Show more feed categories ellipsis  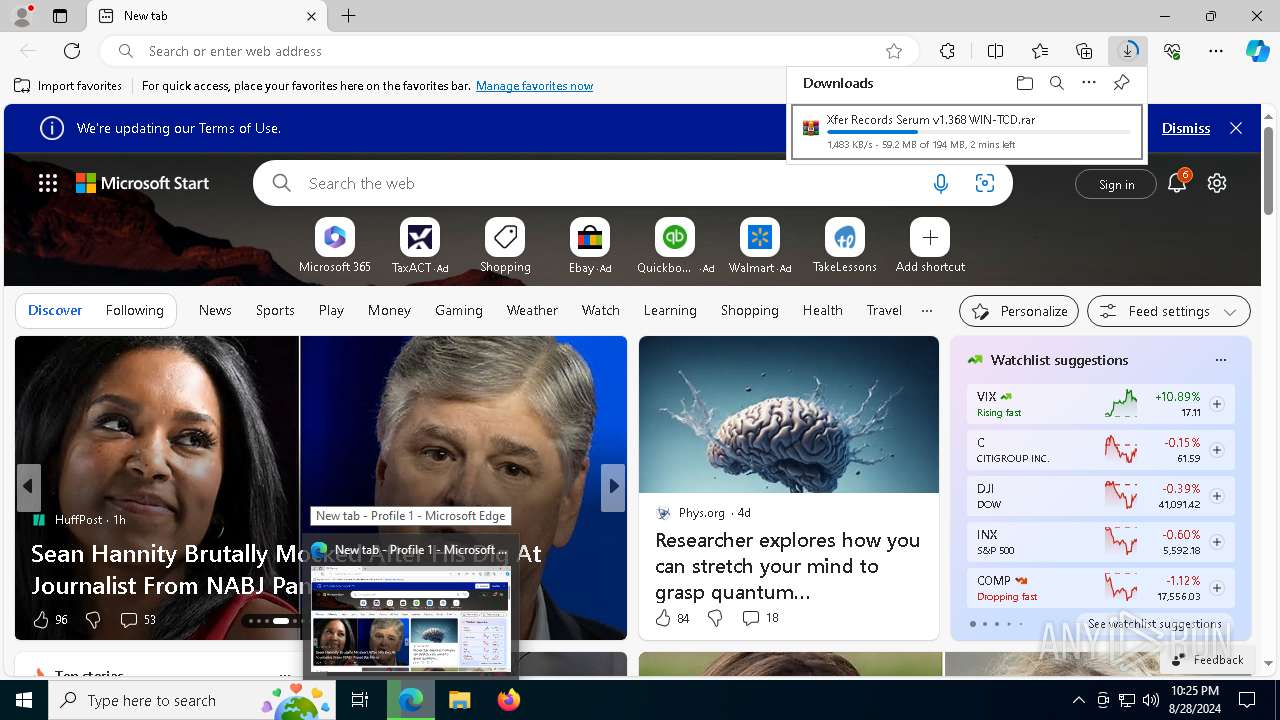(927, 311)
